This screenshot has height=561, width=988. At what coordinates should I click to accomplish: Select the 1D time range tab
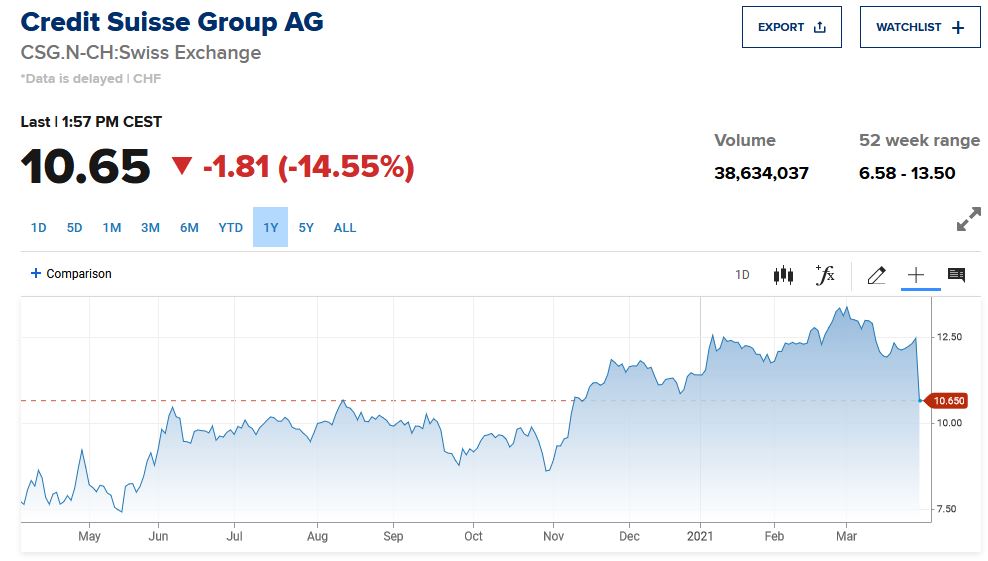(x=39, y=228)
